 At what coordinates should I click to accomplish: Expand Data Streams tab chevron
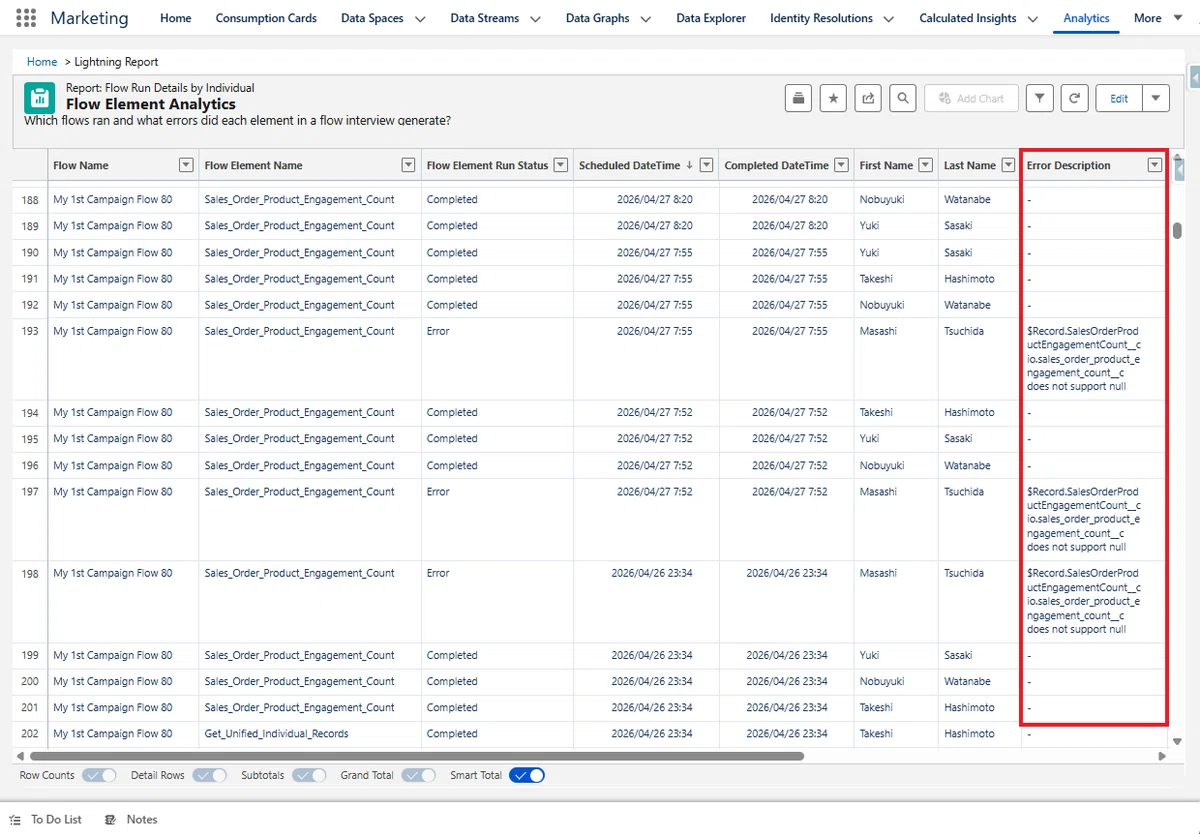point(535,19)
